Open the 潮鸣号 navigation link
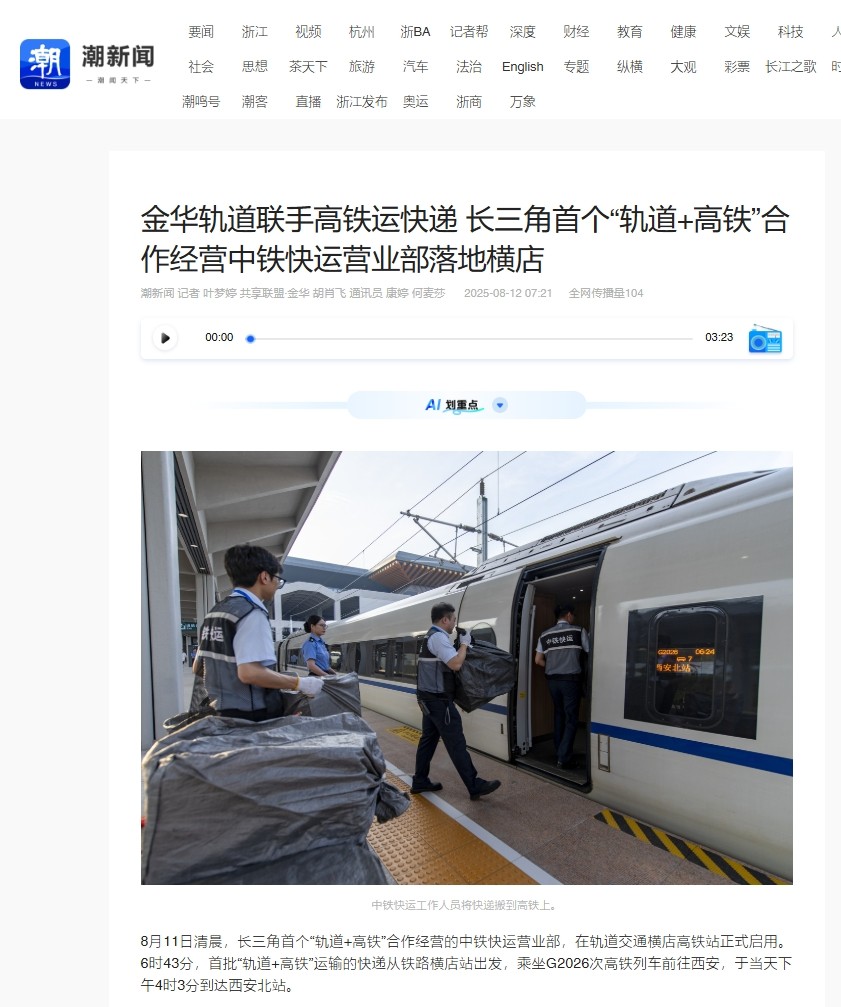 click(x=201, y=101)
